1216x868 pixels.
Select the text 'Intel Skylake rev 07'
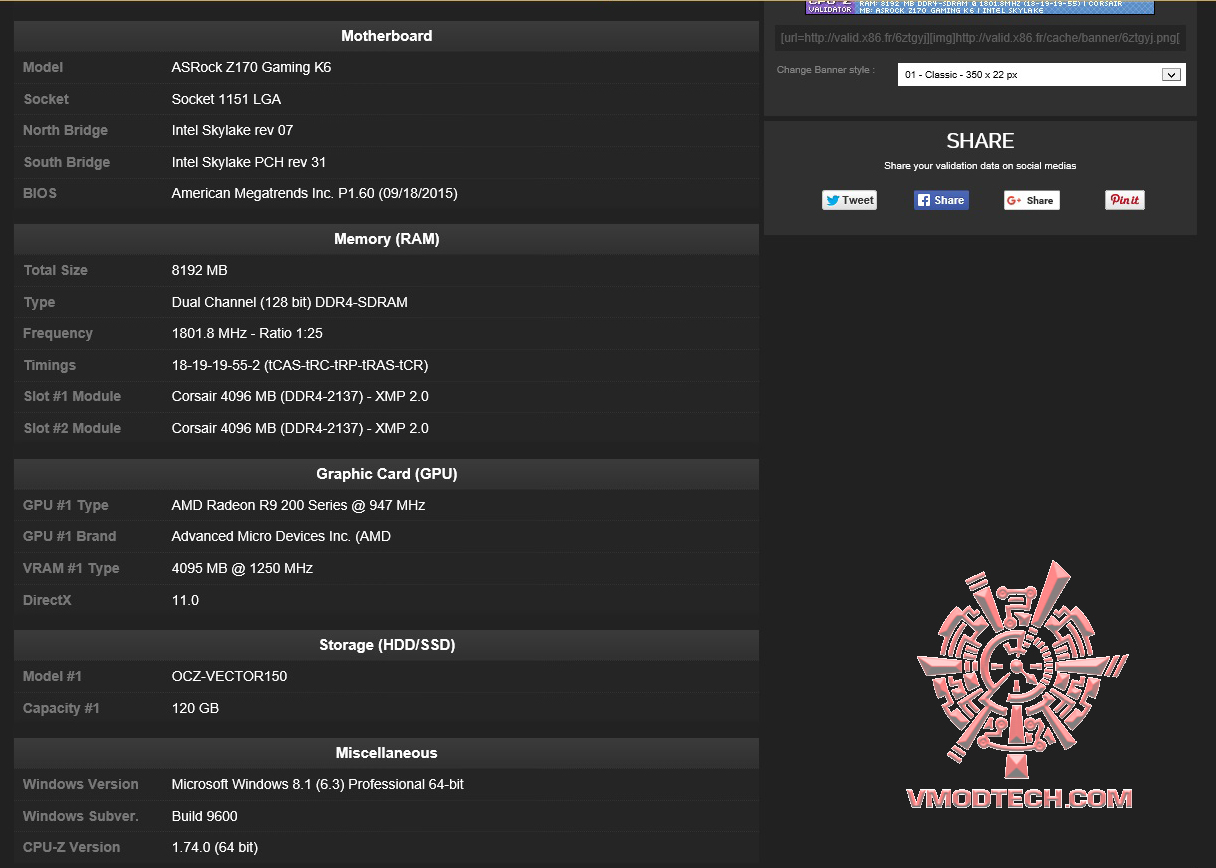pyautogui.click(x=232, y=130)
